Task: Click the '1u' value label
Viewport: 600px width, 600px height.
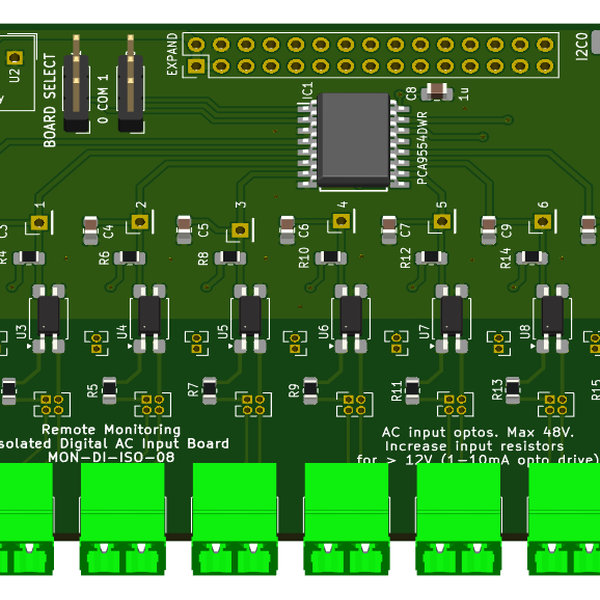Action: 464,93
